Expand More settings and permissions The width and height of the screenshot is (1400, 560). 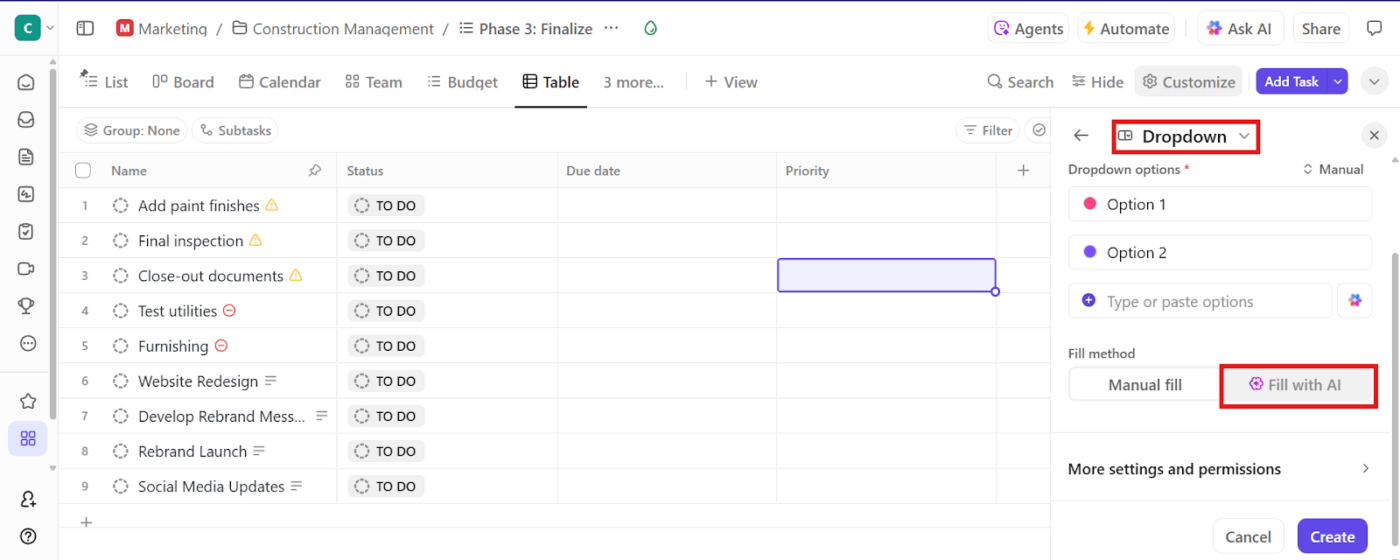tap(1219, 469)
